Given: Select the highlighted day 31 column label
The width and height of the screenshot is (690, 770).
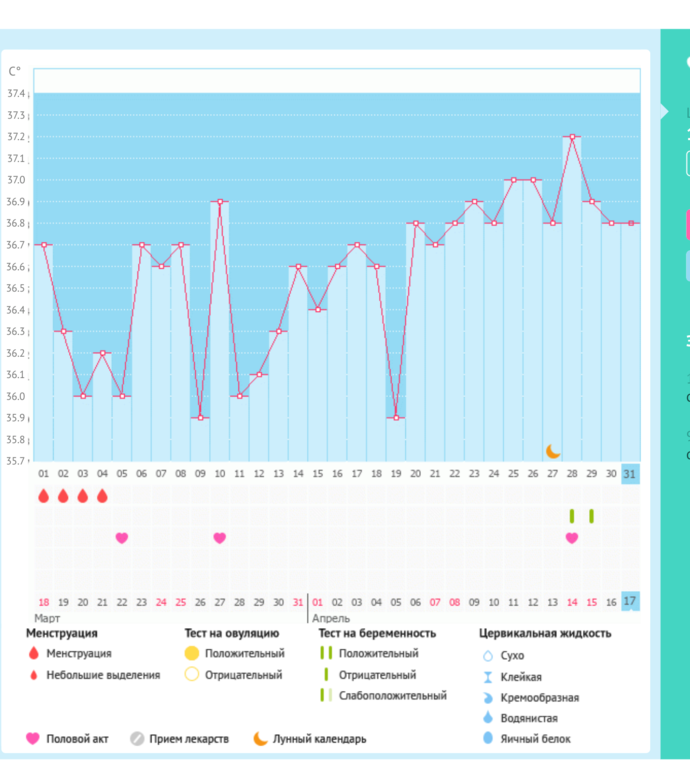Looking at the screenshot, I should [630, 474].
